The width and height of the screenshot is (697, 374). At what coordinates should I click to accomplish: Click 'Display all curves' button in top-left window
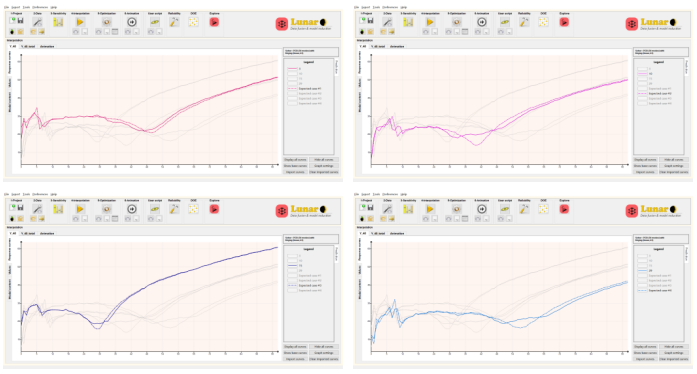[x=295, y=160]
